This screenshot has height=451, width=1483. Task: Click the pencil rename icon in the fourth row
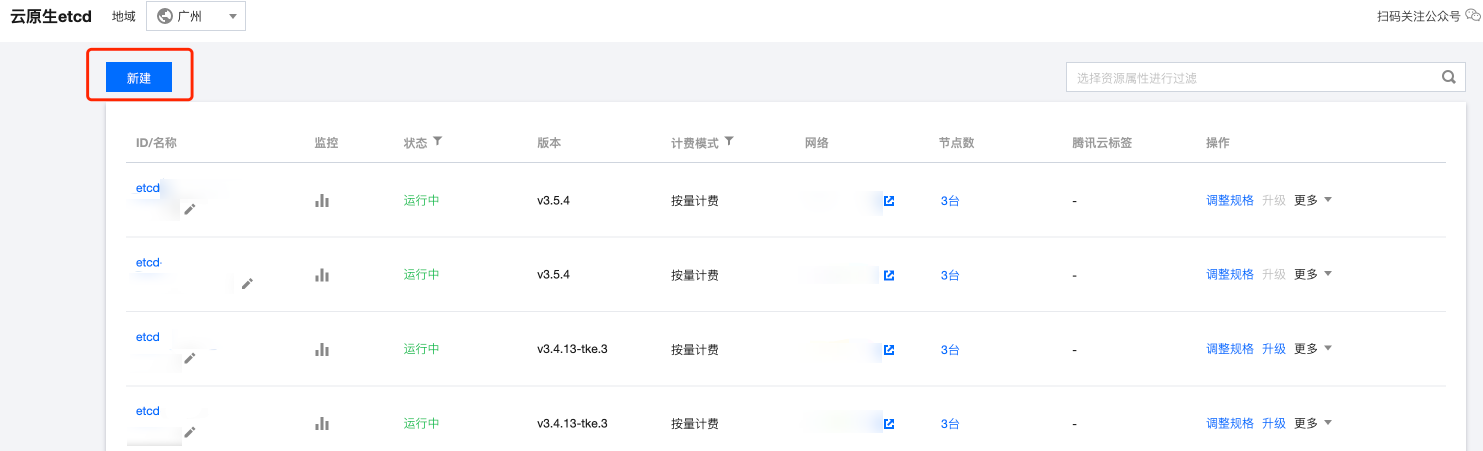pyautogui.click(x=189, y=432)
